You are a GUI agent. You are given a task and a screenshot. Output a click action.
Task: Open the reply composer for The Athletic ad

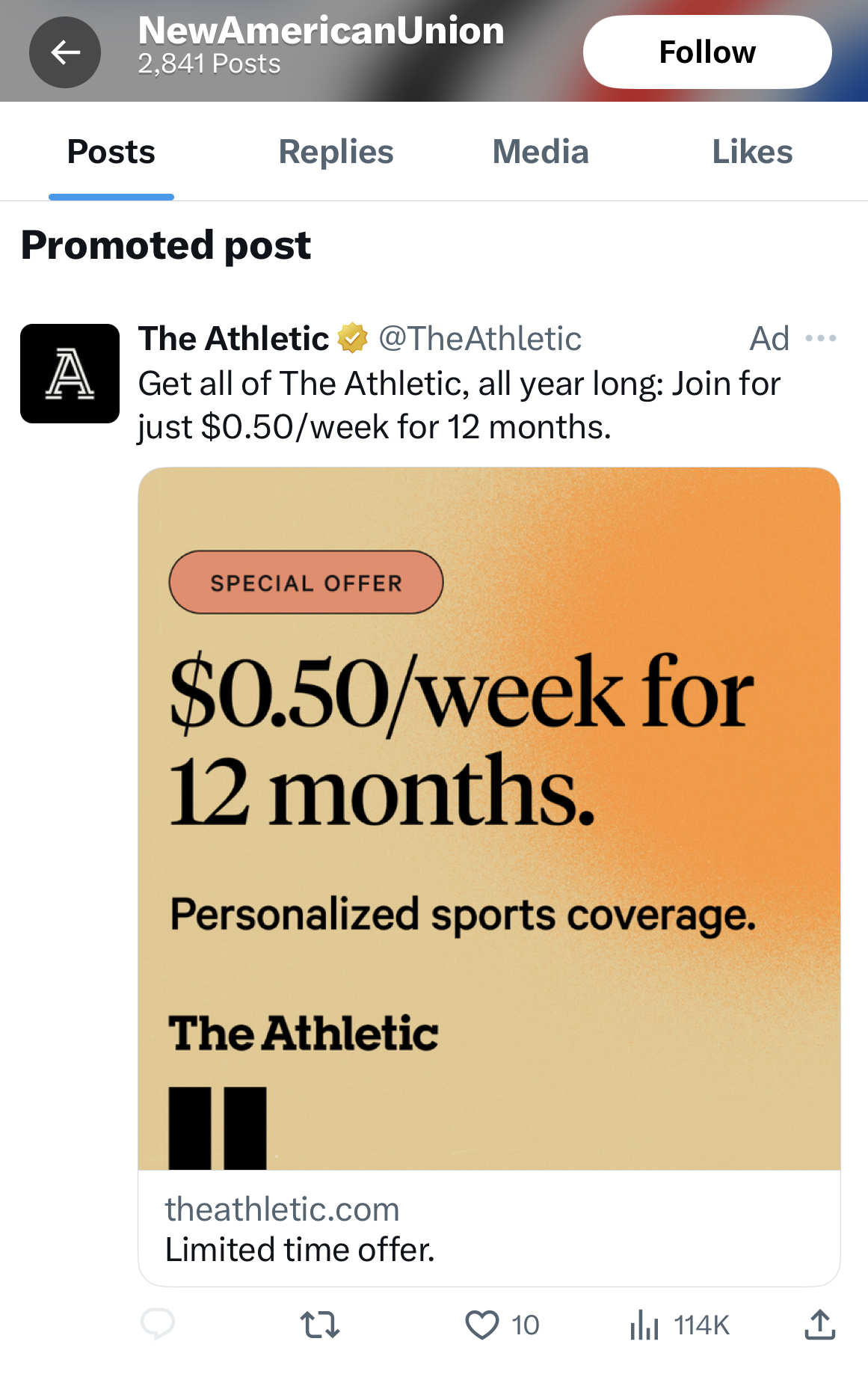tap(158, 1325)
